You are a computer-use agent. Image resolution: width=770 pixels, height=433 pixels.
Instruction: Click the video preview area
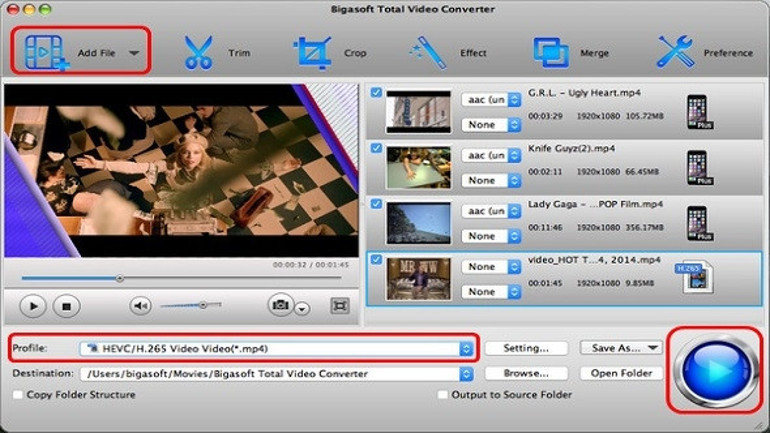pos(181,170)
